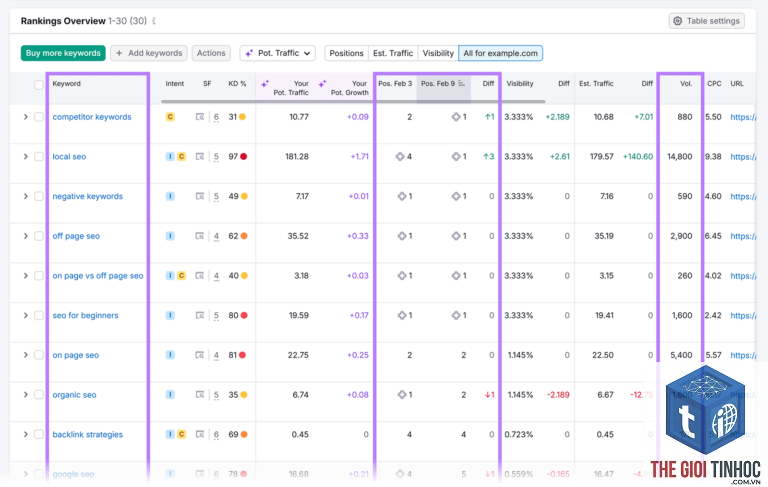Click the SERP features icon for competitor keywords

[x=200, y=117]
